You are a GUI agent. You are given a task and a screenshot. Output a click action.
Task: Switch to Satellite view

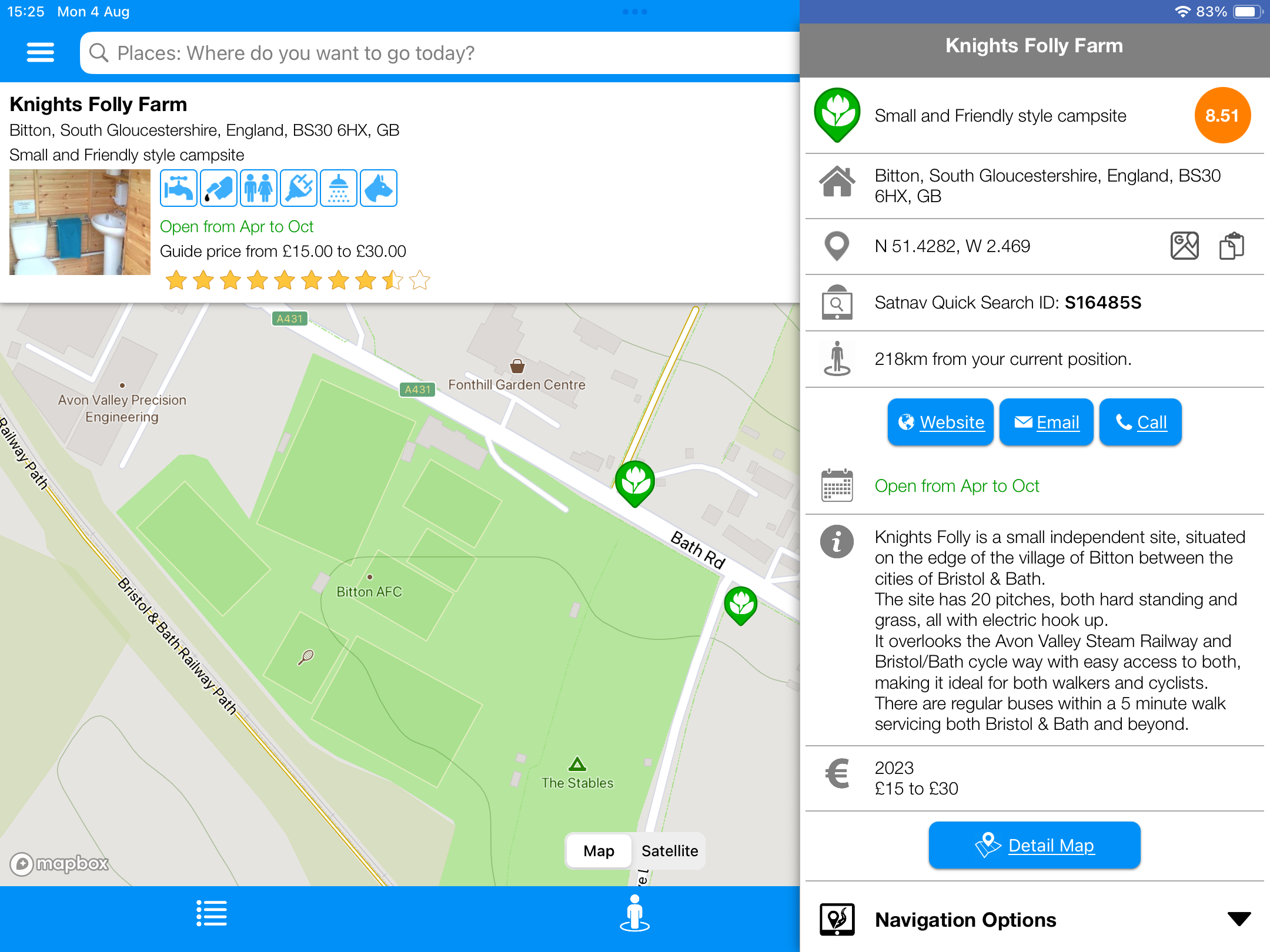(670, 851)
